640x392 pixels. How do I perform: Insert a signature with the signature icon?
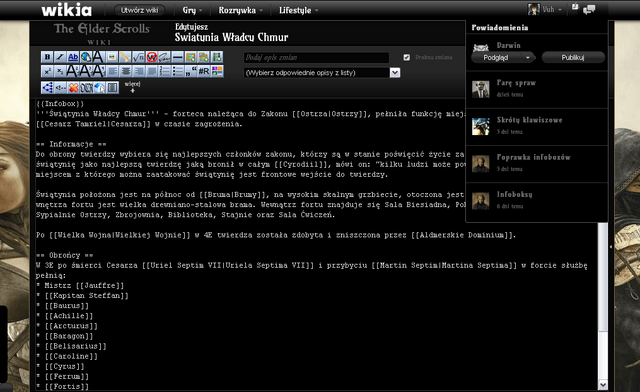[164, 57]
